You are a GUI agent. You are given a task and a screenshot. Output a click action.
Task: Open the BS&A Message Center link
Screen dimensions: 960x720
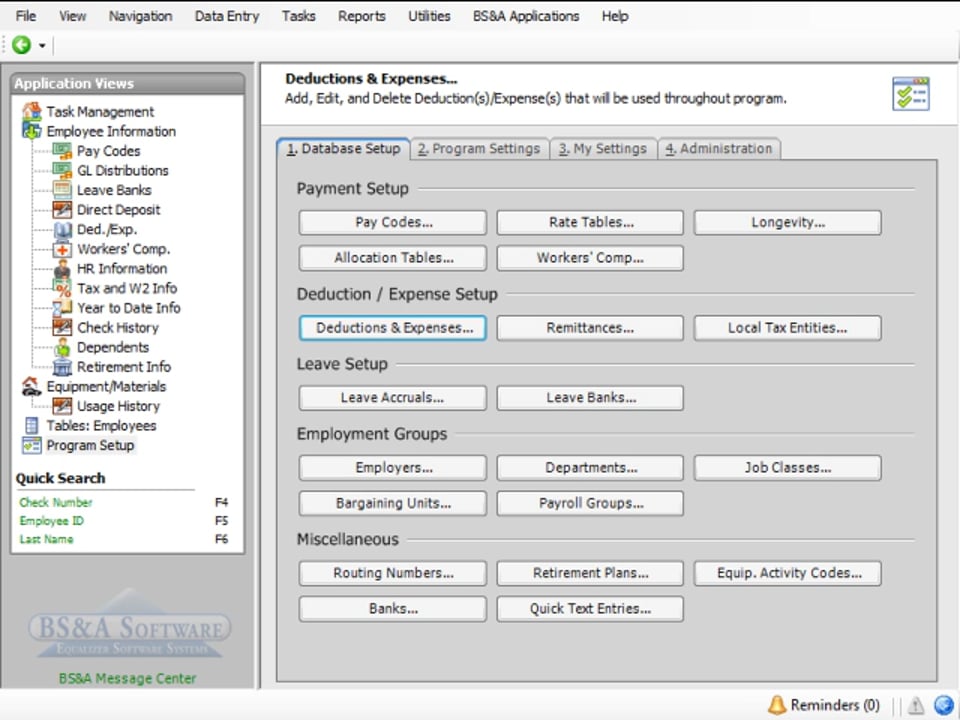click(x=127, y=678)
